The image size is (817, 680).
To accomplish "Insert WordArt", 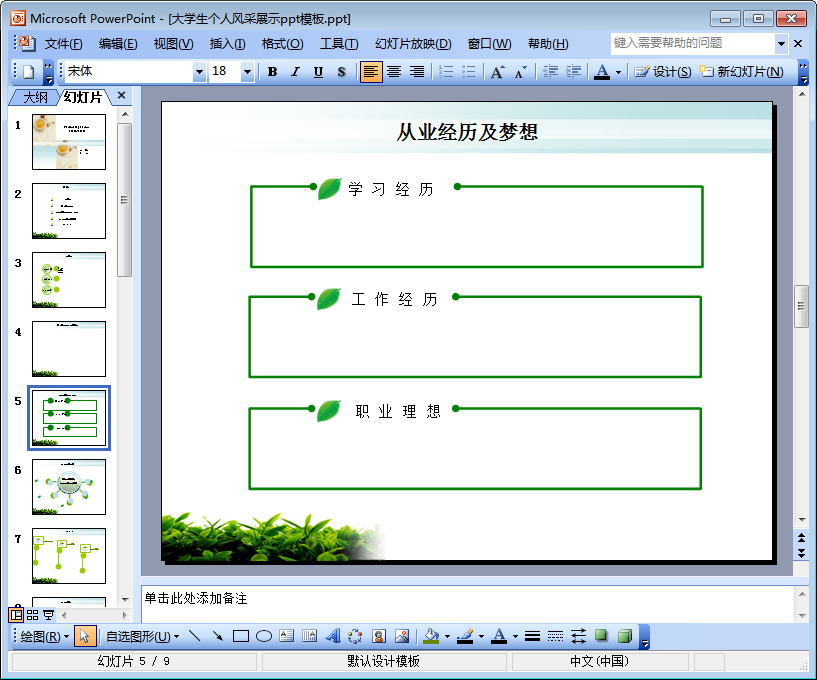I will click(x=333, y=636).
